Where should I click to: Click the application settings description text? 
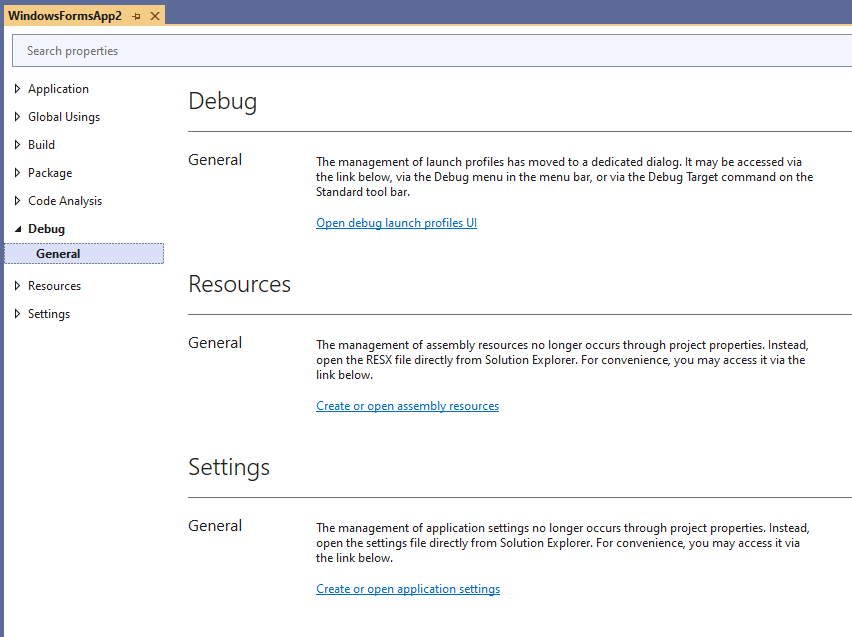(562, 542)
